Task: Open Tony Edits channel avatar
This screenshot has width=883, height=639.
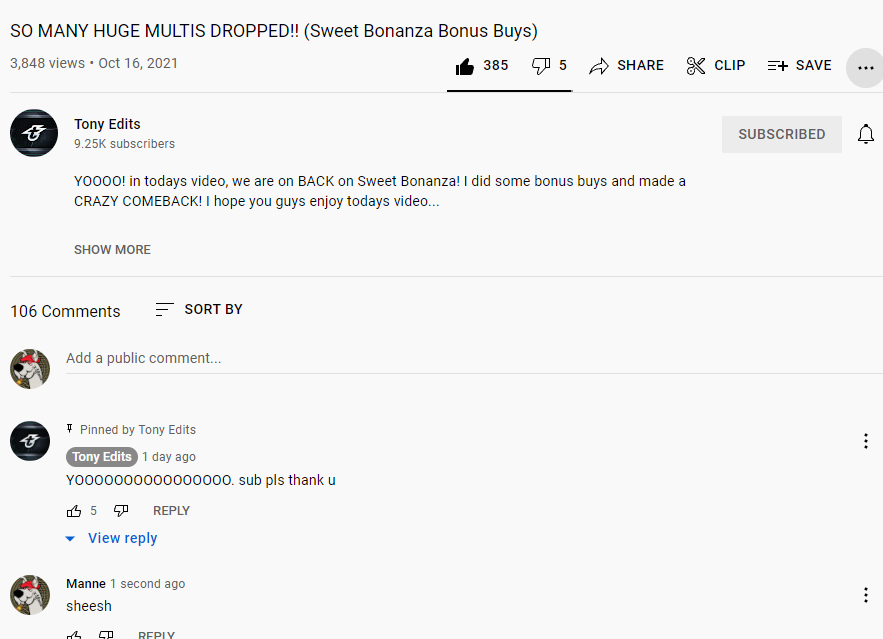Action: tap(34, 133)
